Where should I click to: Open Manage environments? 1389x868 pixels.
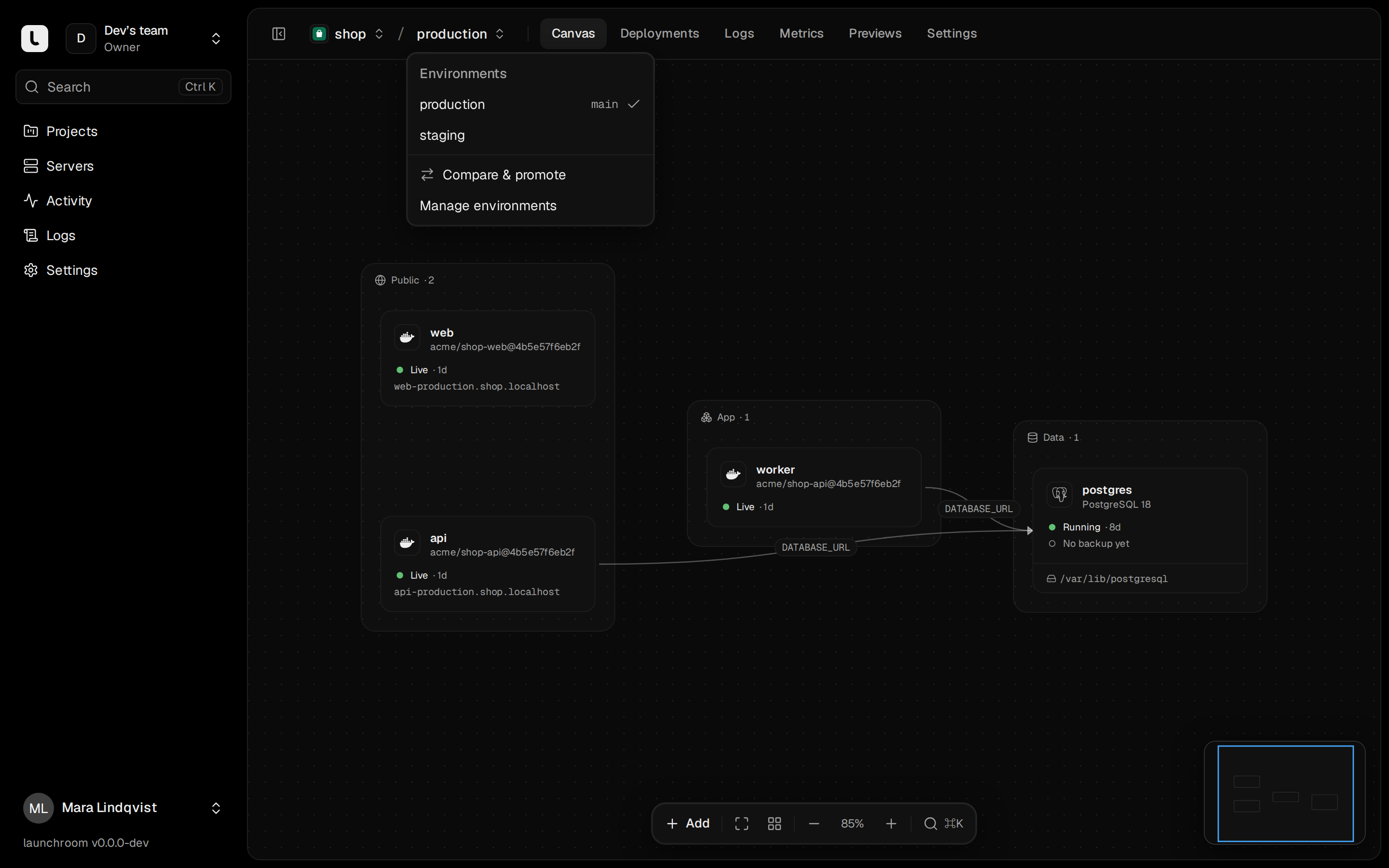[x=530, y=205]
